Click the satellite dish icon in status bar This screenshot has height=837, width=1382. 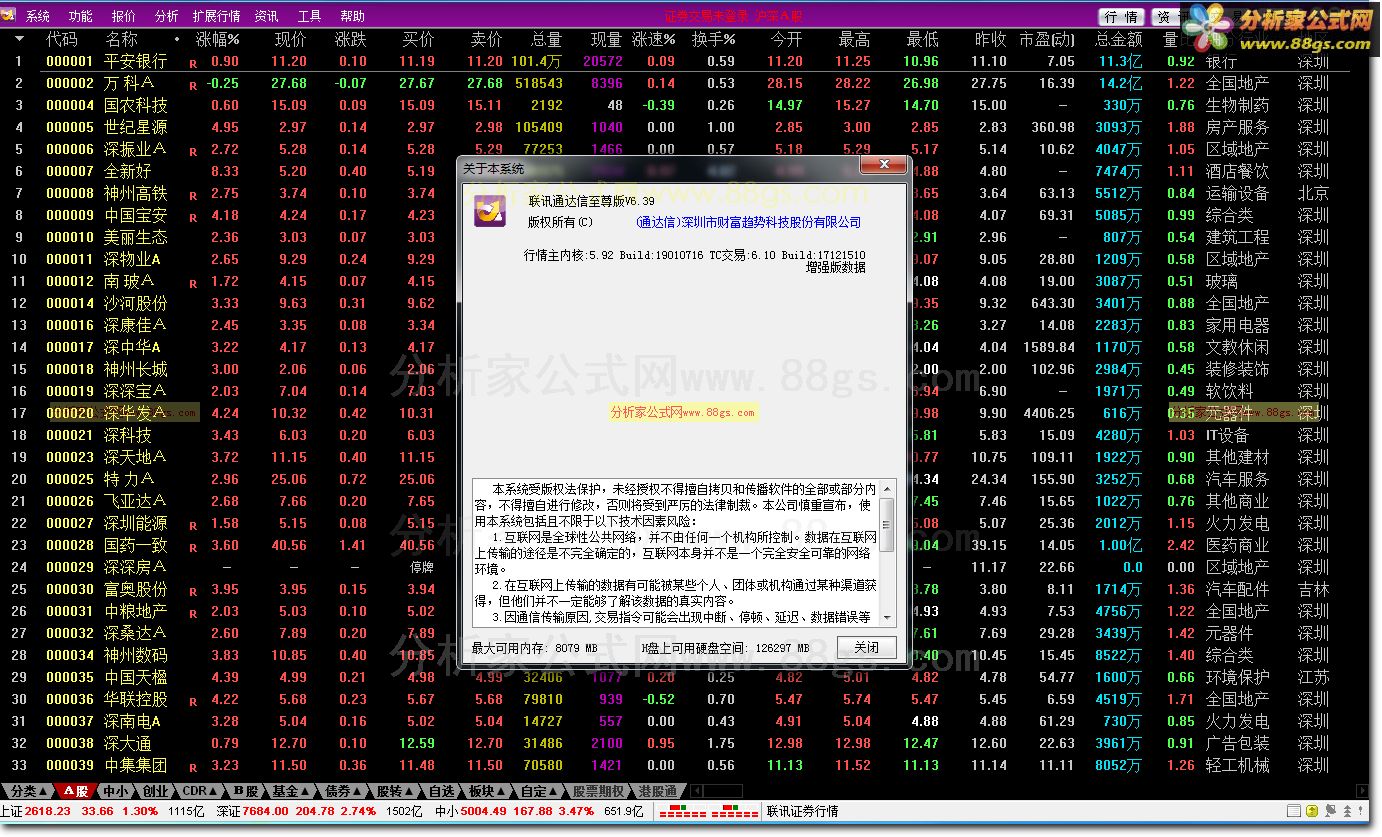[x=1330, y=811]
